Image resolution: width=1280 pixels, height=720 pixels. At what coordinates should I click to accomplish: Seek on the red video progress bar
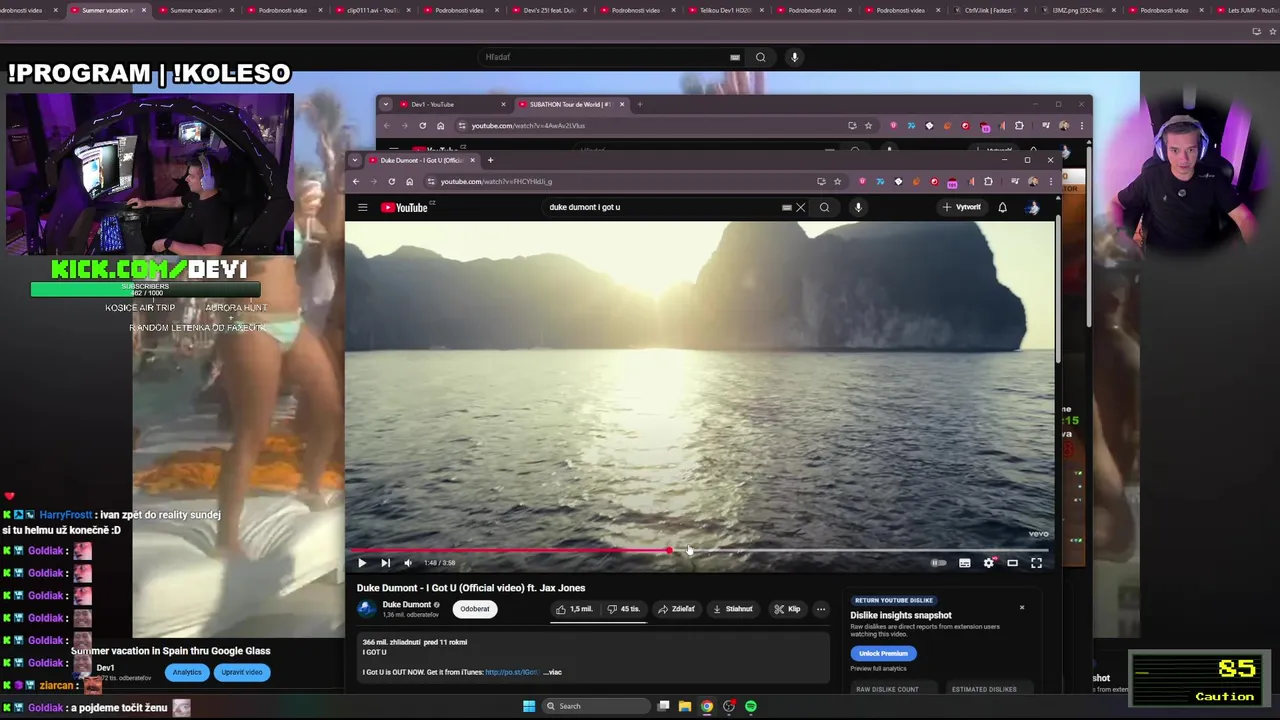[699, 550]
